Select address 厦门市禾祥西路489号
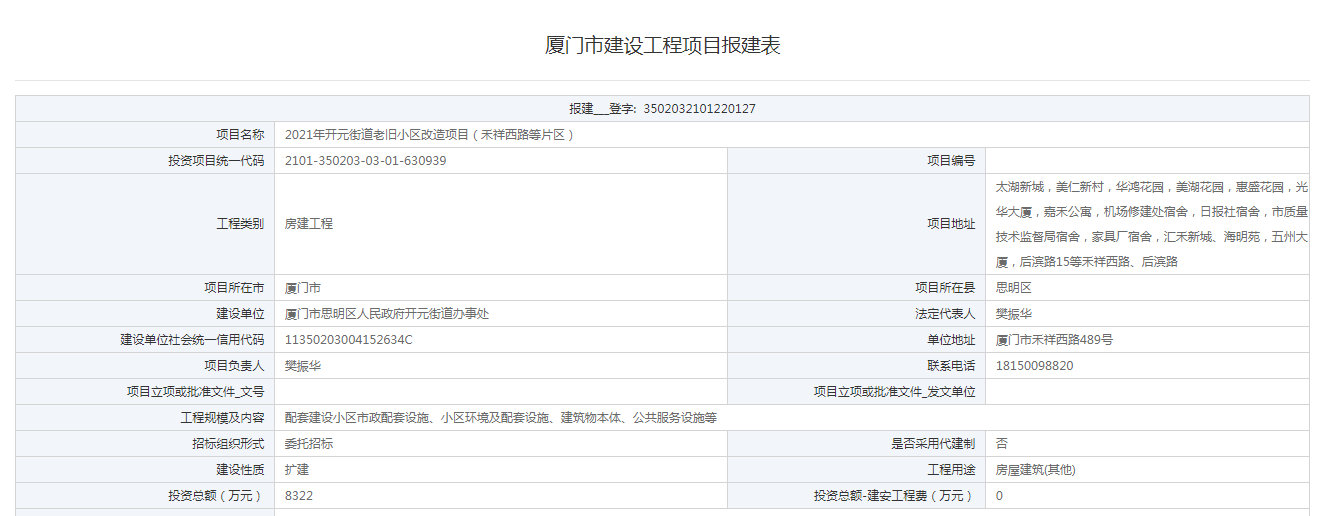Image resolution: width=1322 pixels, height=516 pixels. point(1054,339)
